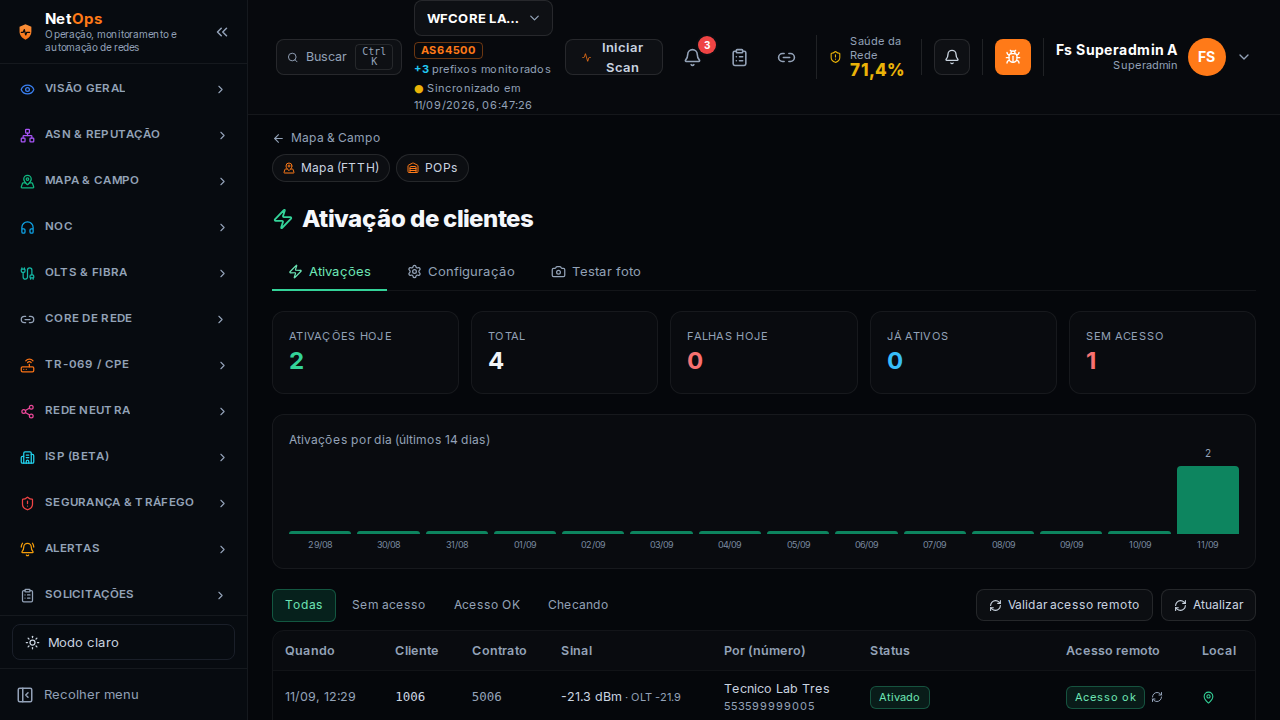
Task: Filter activations by Acesso OK
Action: (487, 605)
